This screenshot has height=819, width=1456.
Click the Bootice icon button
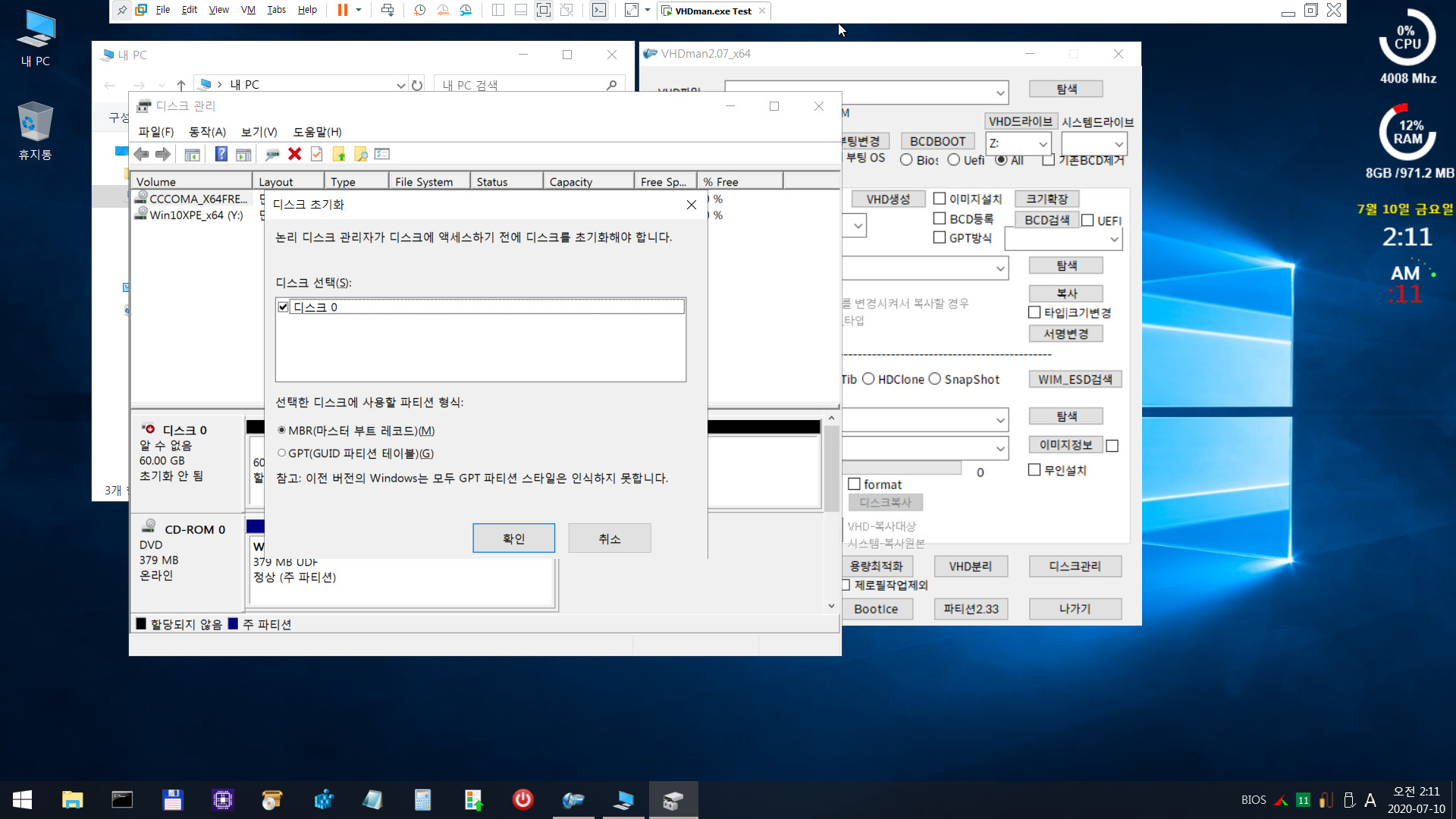point(875,608)
